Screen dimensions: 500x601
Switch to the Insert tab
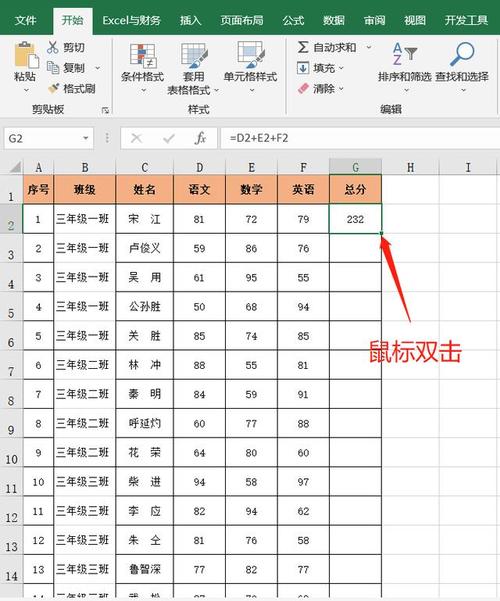[191, 20]
